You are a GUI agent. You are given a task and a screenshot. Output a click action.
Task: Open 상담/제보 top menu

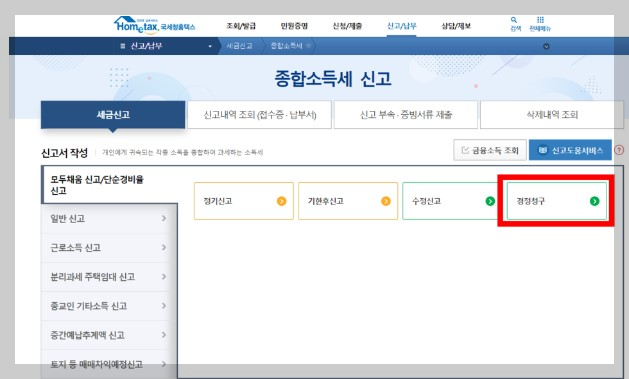click(x=456, y=26)
